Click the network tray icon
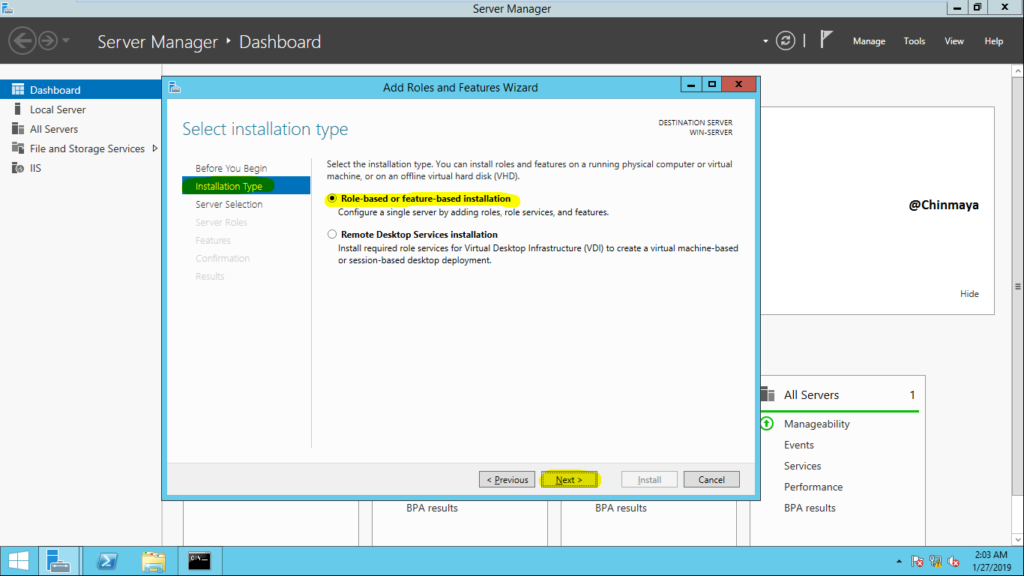1024x576 pixels. [x=935, y=562]
